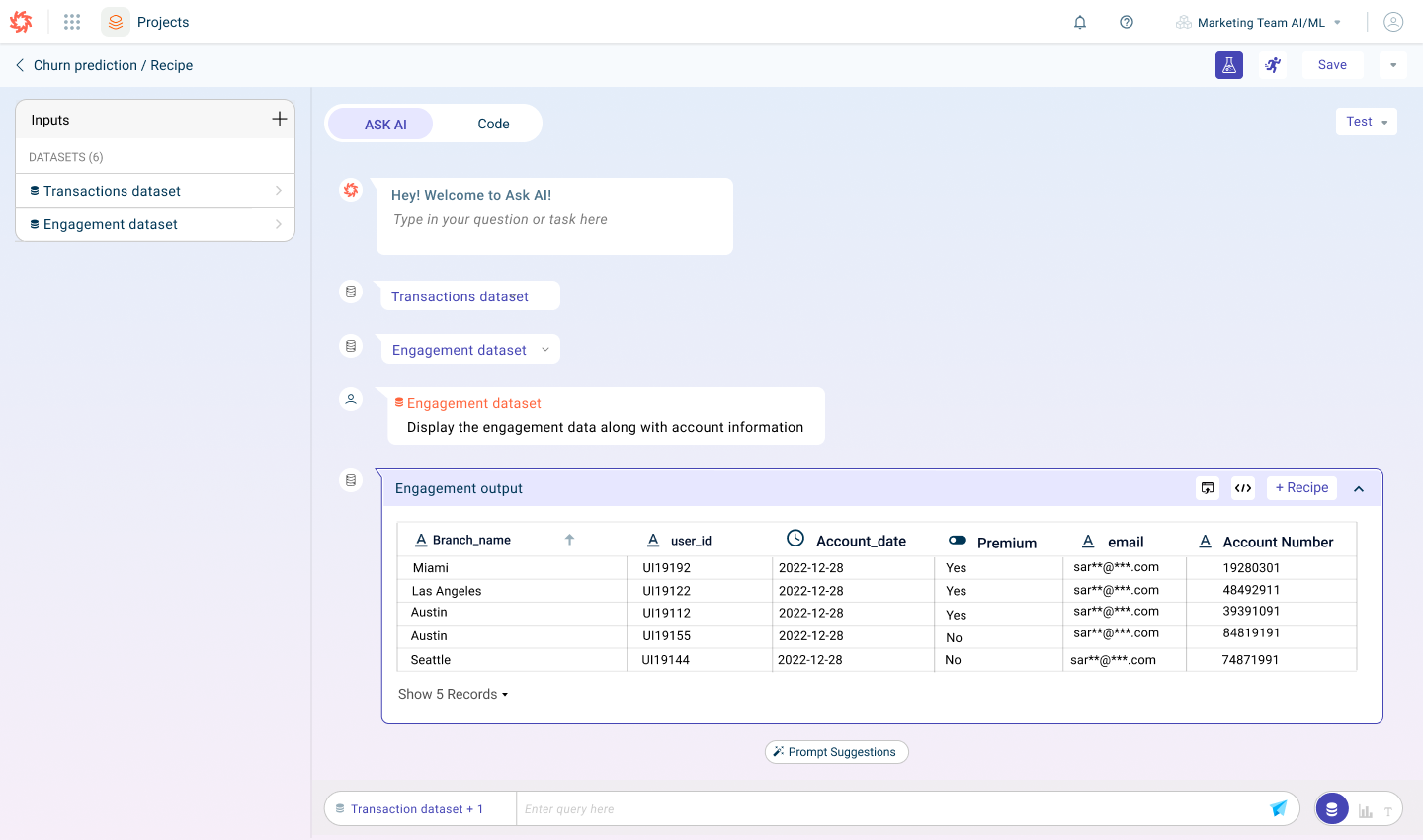Collapse the Engagement output panel chevron
The width and height of the screenshot is (1423, 840).
point(1359,487)
